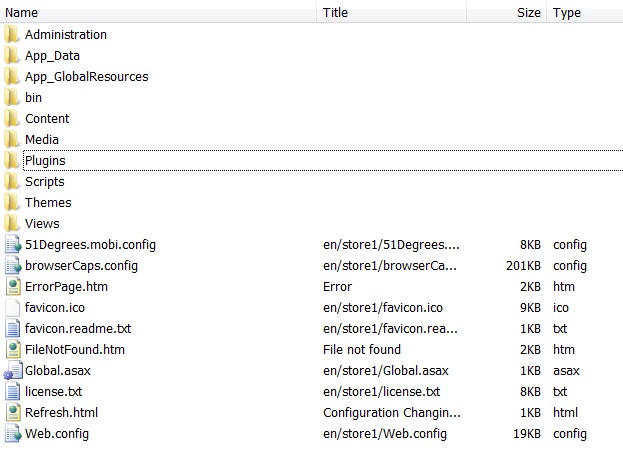This screenshot has height=459, width=623.
Task: Select the browserCaps.config file name
Action: 81,265
